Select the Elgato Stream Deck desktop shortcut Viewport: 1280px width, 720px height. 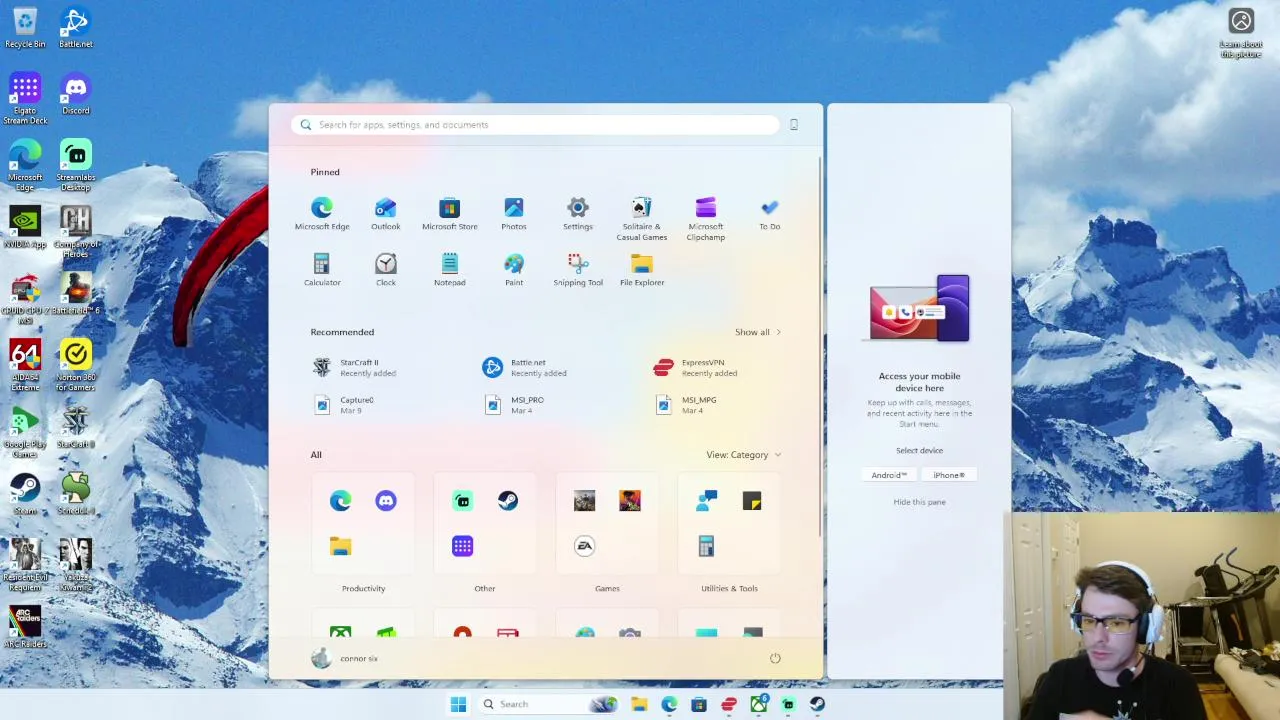[25, 100]
